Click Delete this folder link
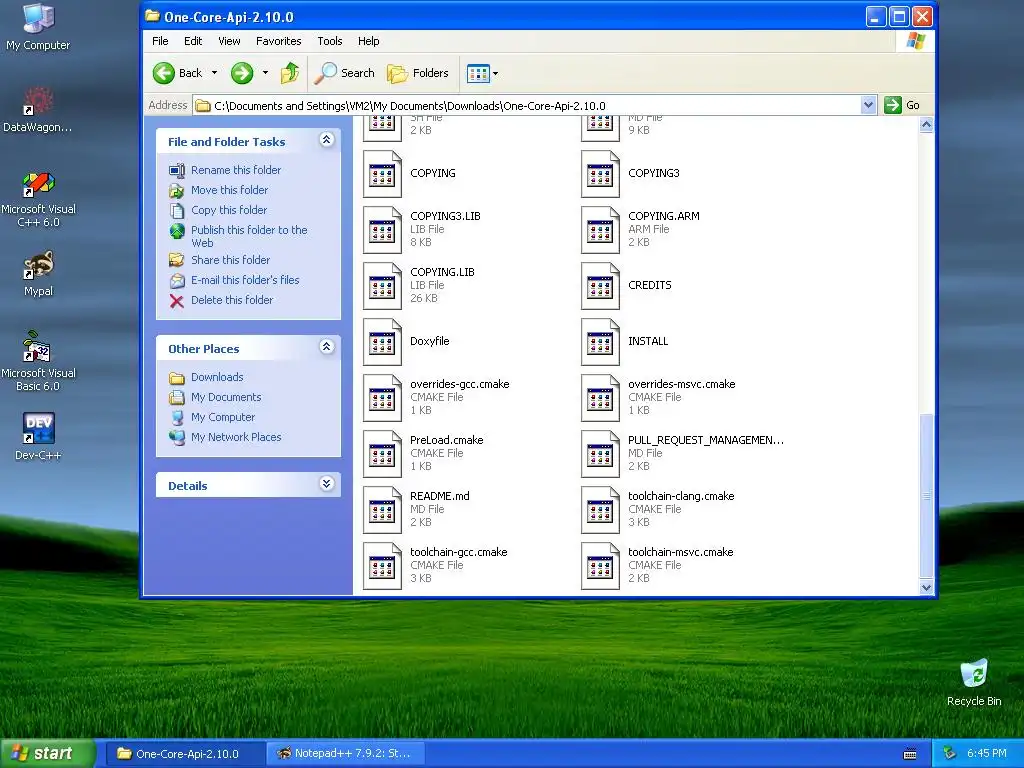Viewport: 1024px width, 768px height. [232, 300]
